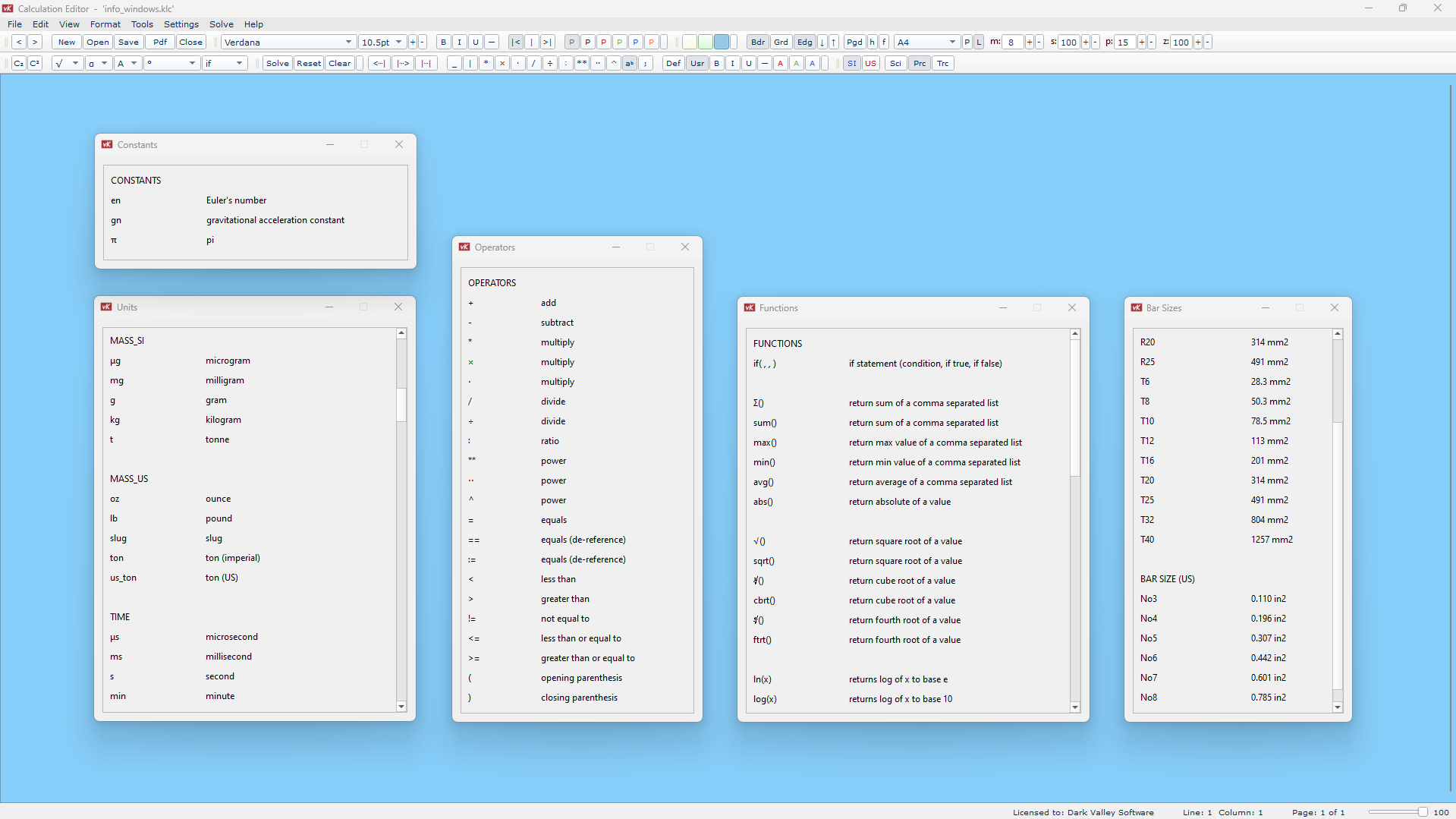Insert left tab arrow <--| icon

coord(379,64)
